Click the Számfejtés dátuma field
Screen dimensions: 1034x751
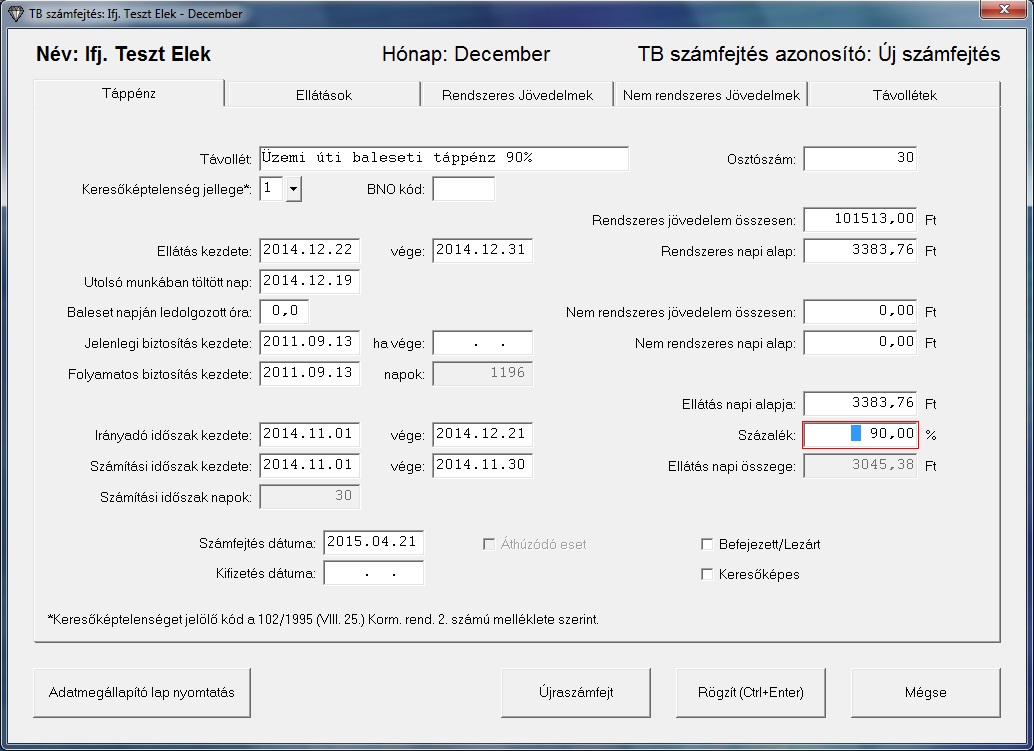pyautogui.click(x=374, y=543)
